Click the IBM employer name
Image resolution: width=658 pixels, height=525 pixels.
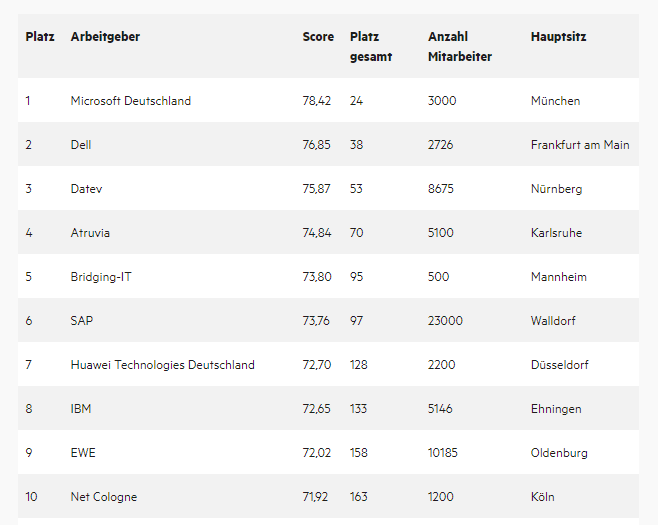click(81, 409)
